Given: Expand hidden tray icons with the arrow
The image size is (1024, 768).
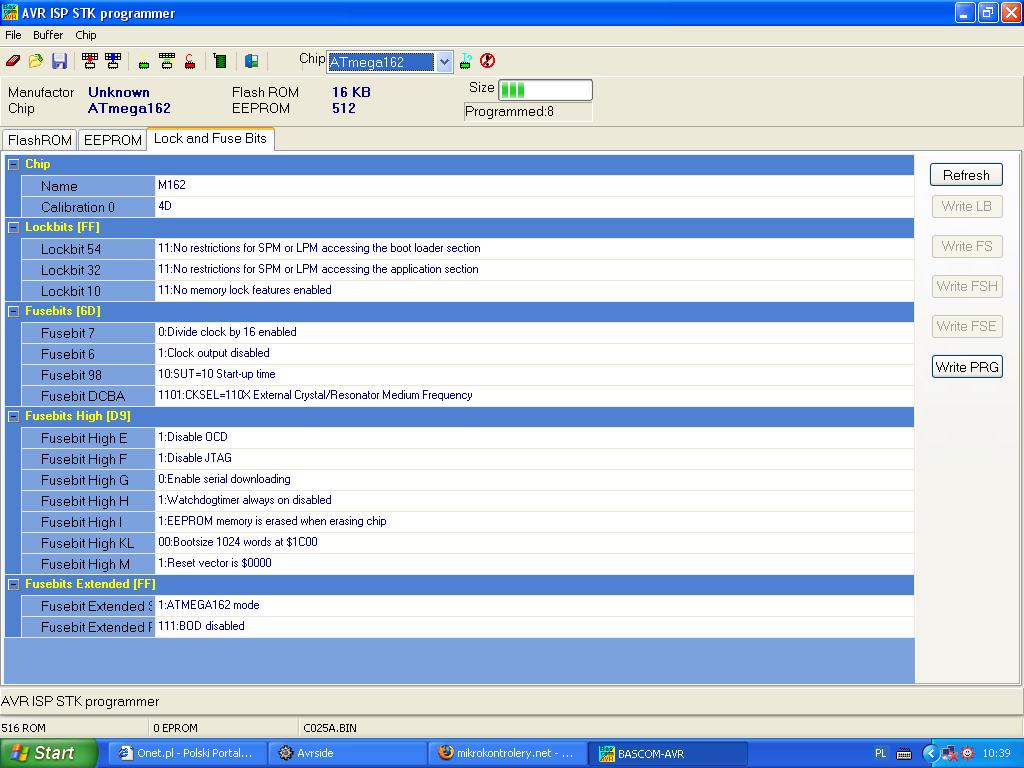Looking at the screenshot, I should [930, 754].
